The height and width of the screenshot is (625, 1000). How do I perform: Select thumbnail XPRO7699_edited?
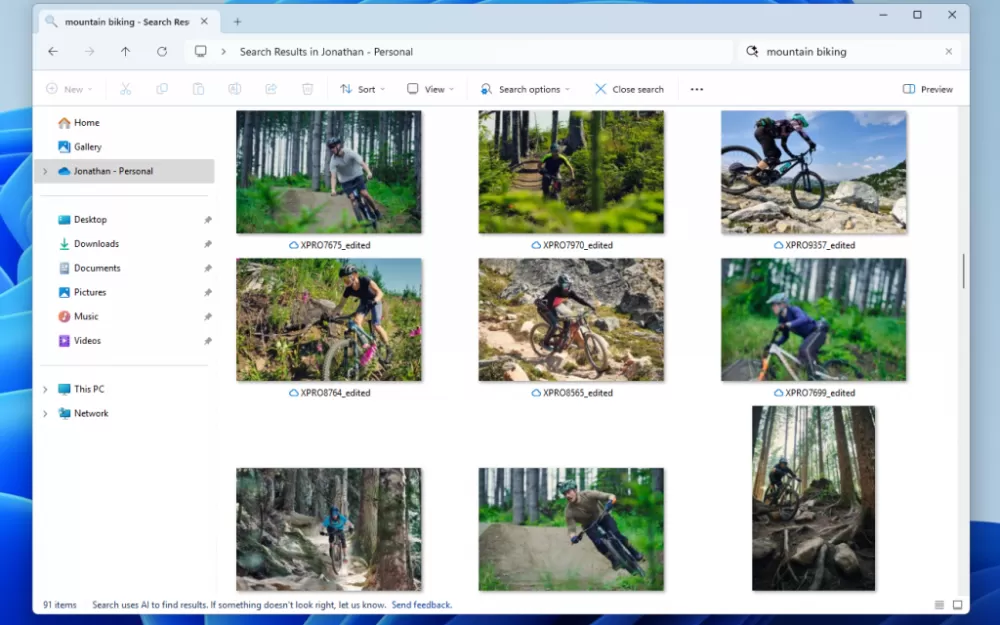click(x=813, y=320)
